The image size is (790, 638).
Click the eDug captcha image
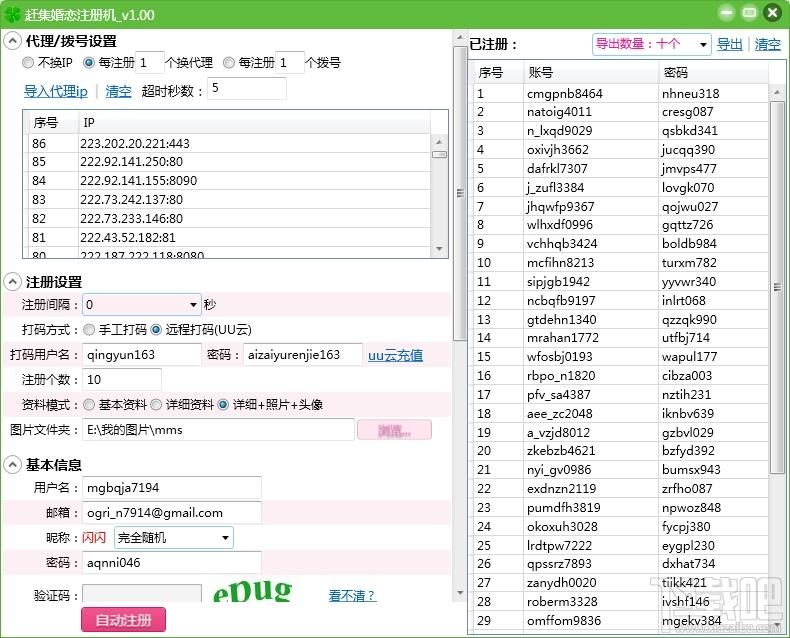[252, 591]
